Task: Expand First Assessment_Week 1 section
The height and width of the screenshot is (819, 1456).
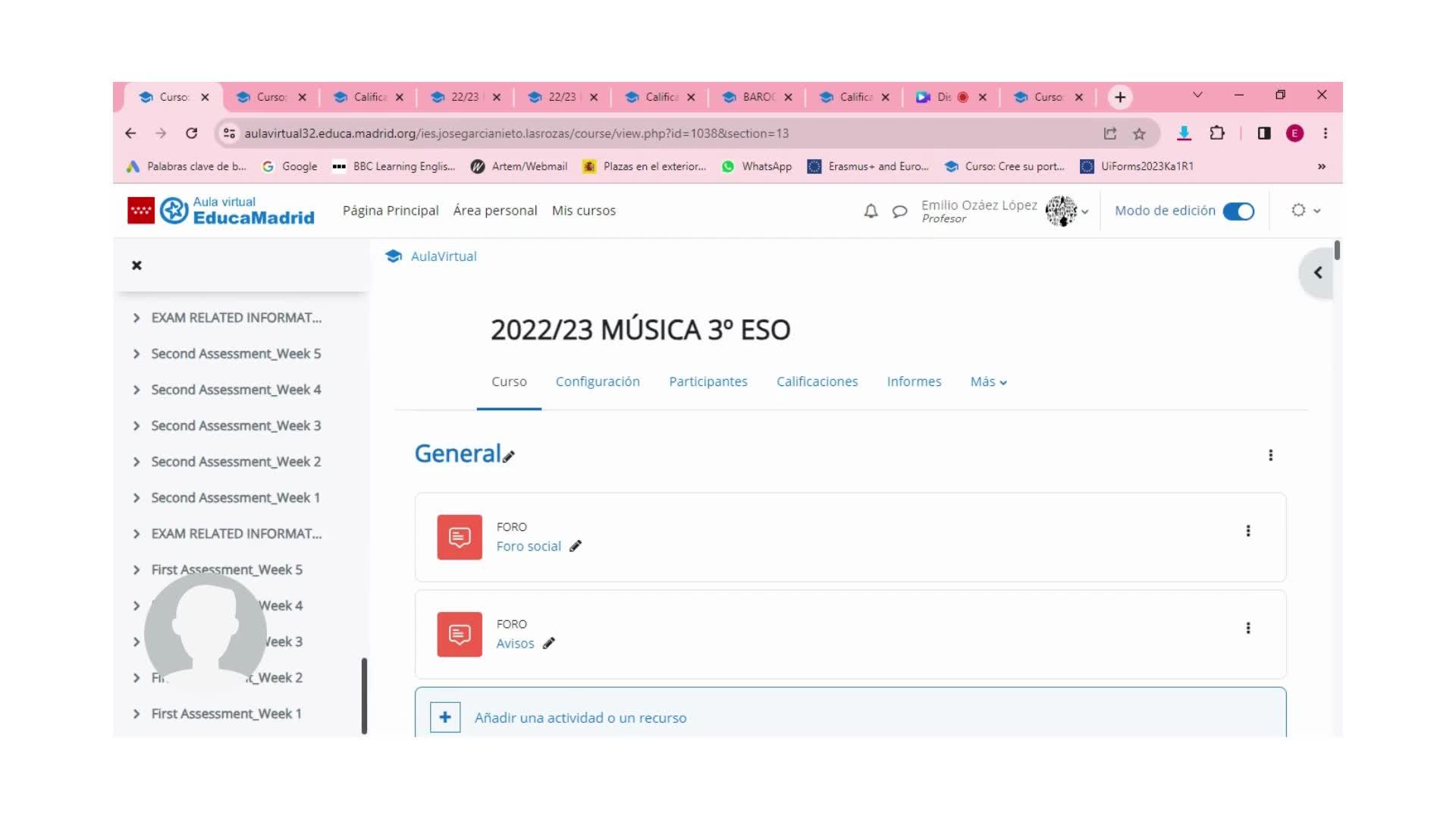Action: coord(136,714)
